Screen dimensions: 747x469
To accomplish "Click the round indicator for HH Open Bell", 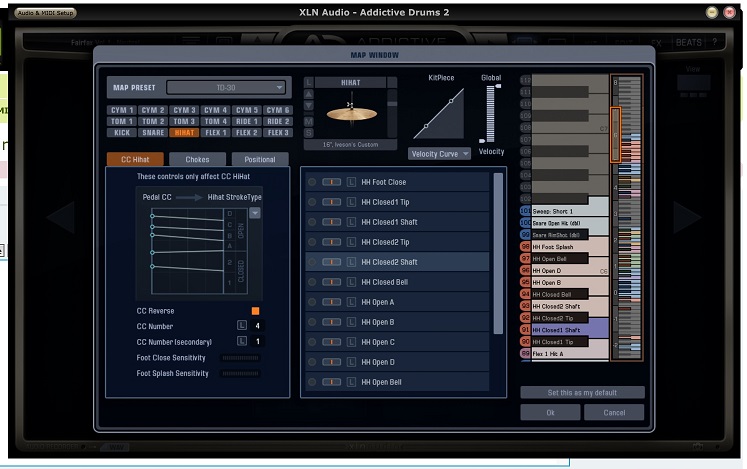I will [312, 382].
